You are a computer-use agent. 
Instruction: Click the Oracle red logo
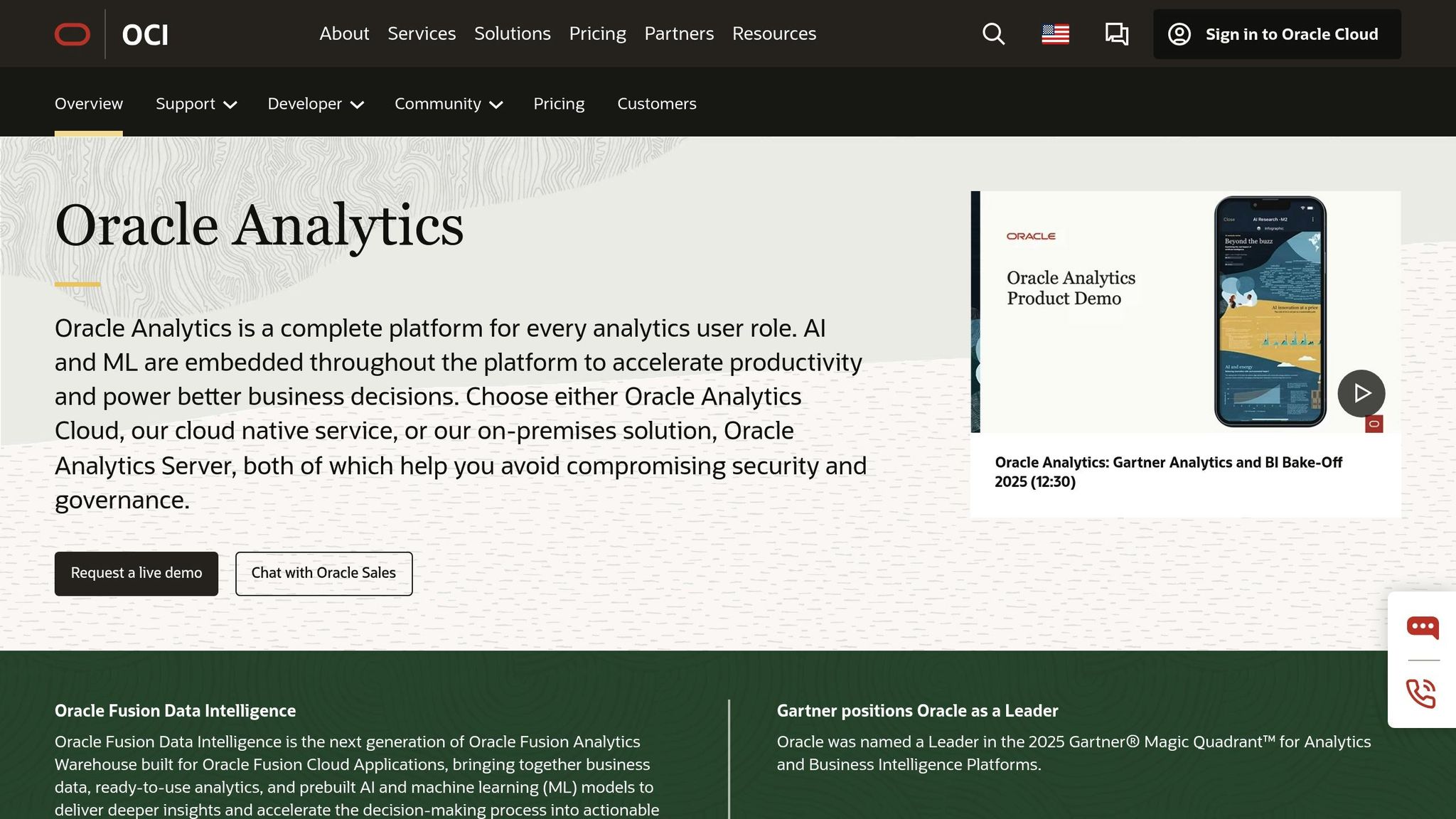tap(72, 33)
